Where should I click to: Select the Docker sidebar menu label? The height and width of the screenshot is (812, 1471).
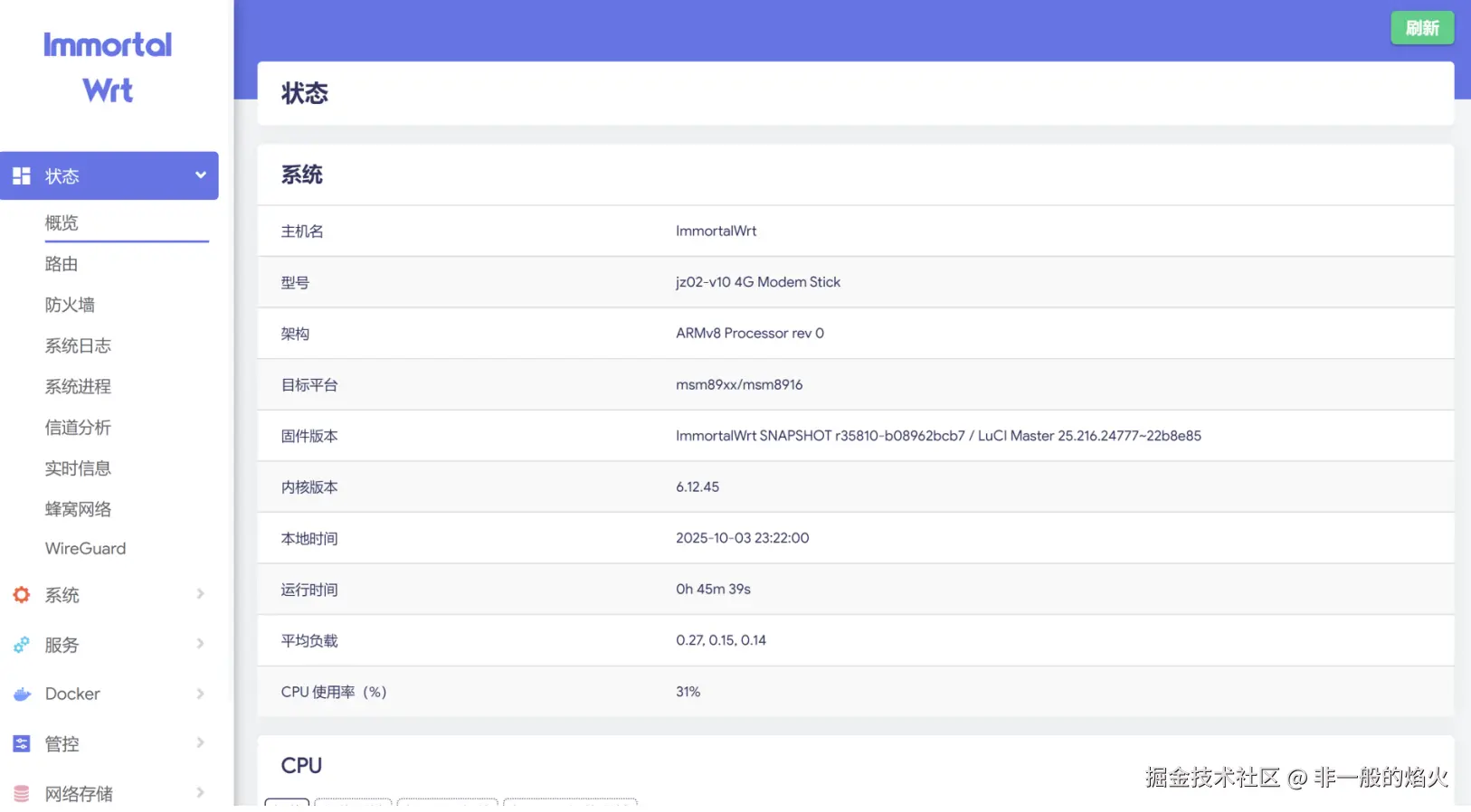point(72,694)
